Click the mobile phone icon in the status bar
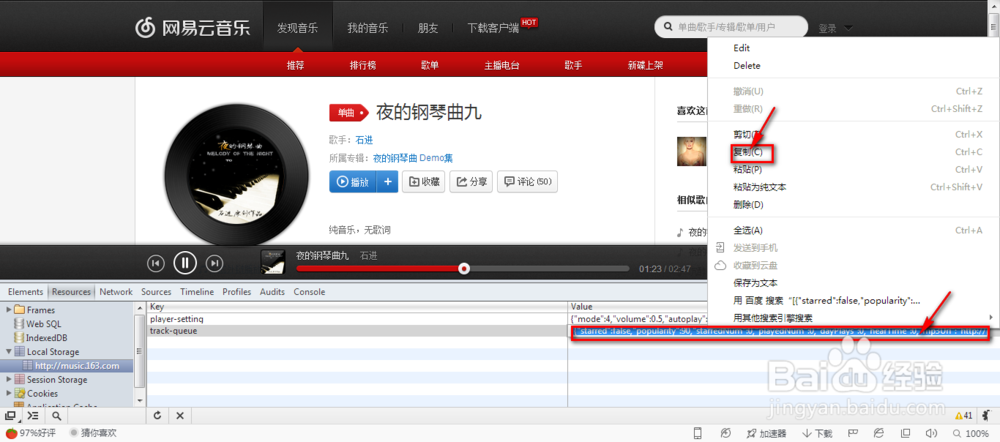Image resolution: width=1000 pixels, height=442 pixels. point(698,434)
